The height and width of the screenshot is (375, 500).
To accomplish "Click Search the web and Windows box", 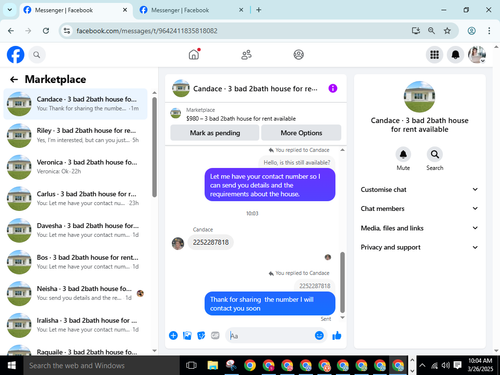I will [x=102, y=365].
